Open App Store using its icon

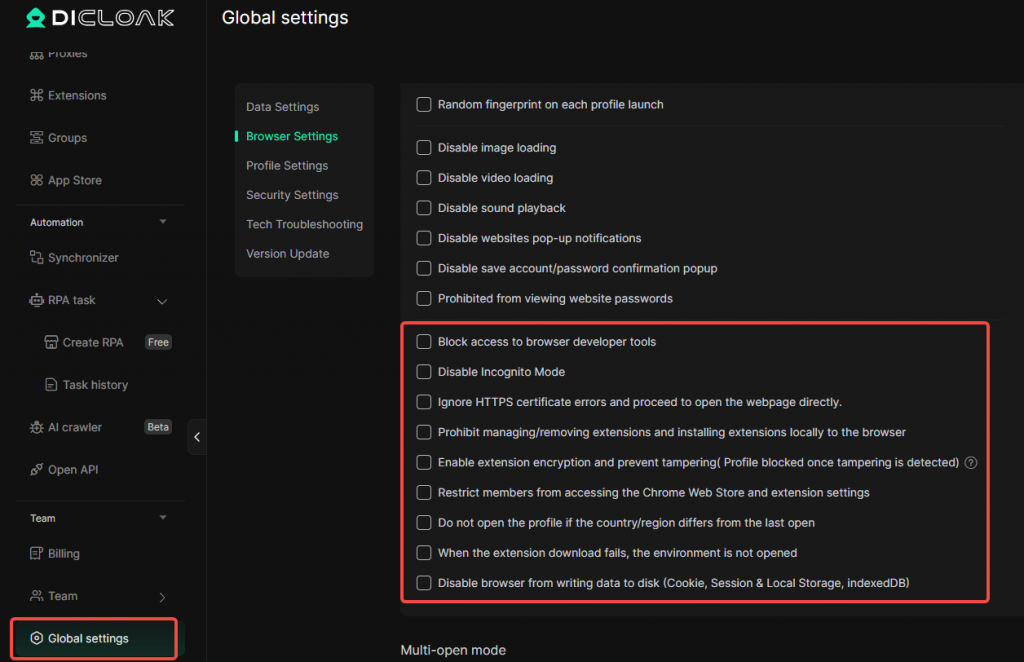(x=37, y=181)
